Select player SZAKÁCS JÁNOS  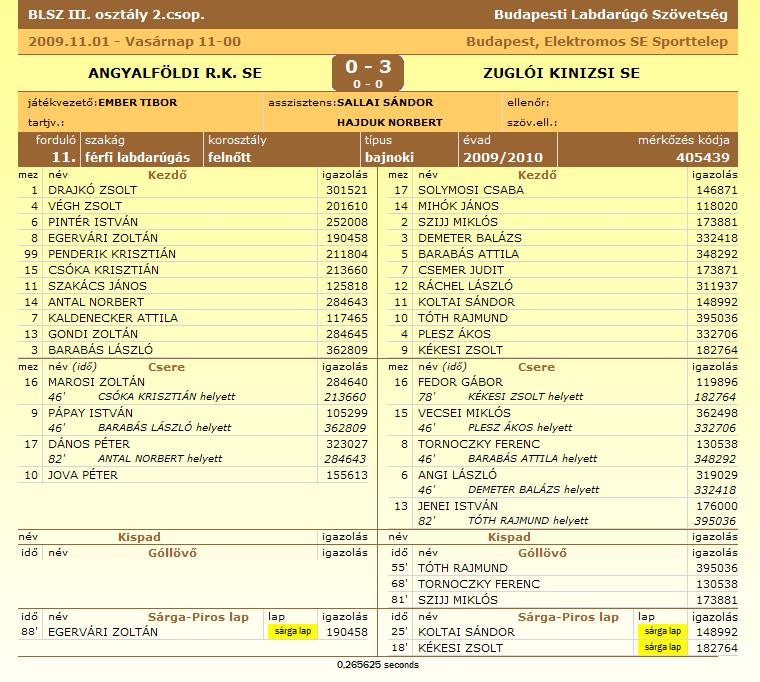(97, 286)
